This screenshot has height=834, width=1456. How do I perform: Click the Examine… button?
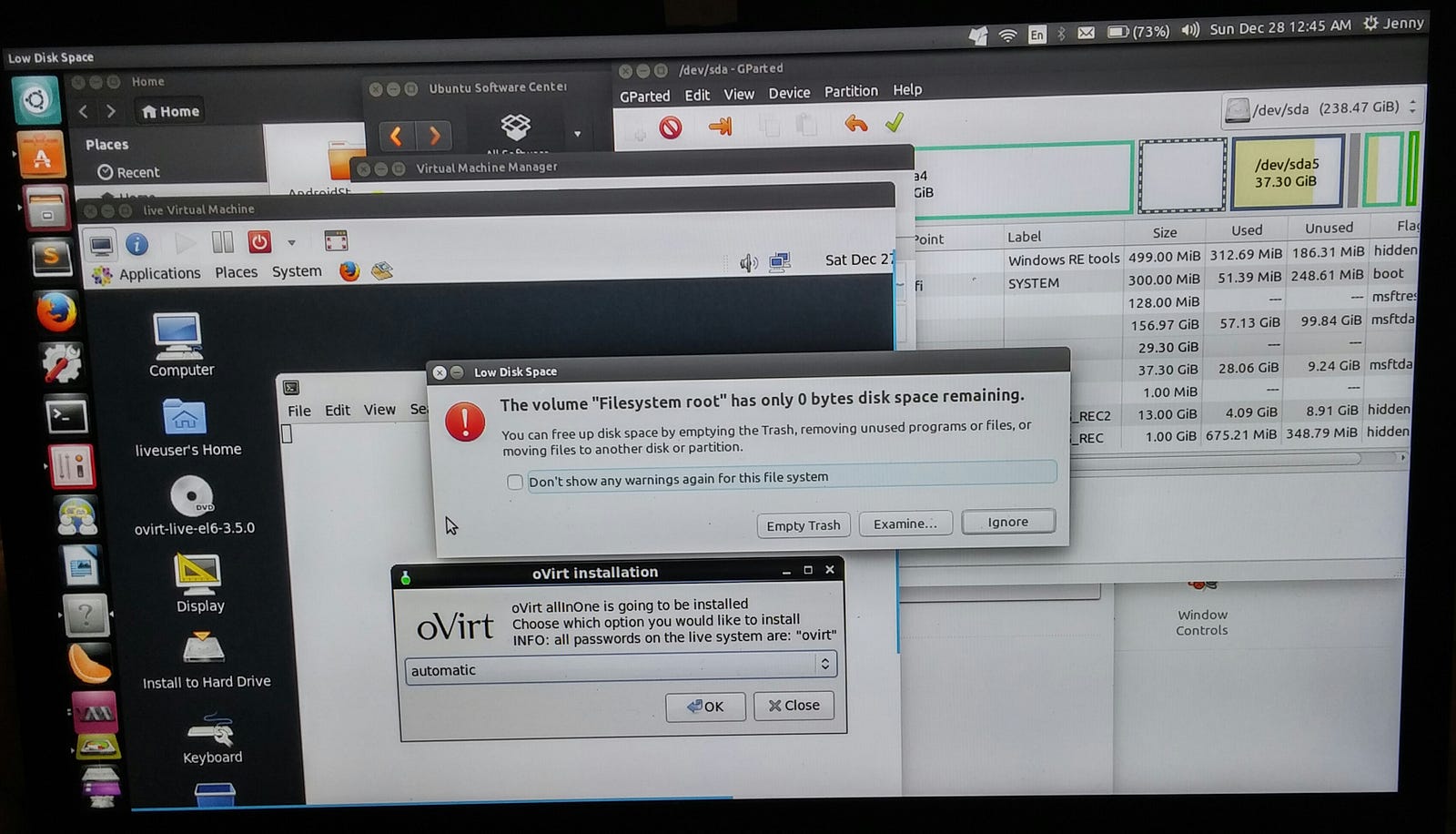905,524
